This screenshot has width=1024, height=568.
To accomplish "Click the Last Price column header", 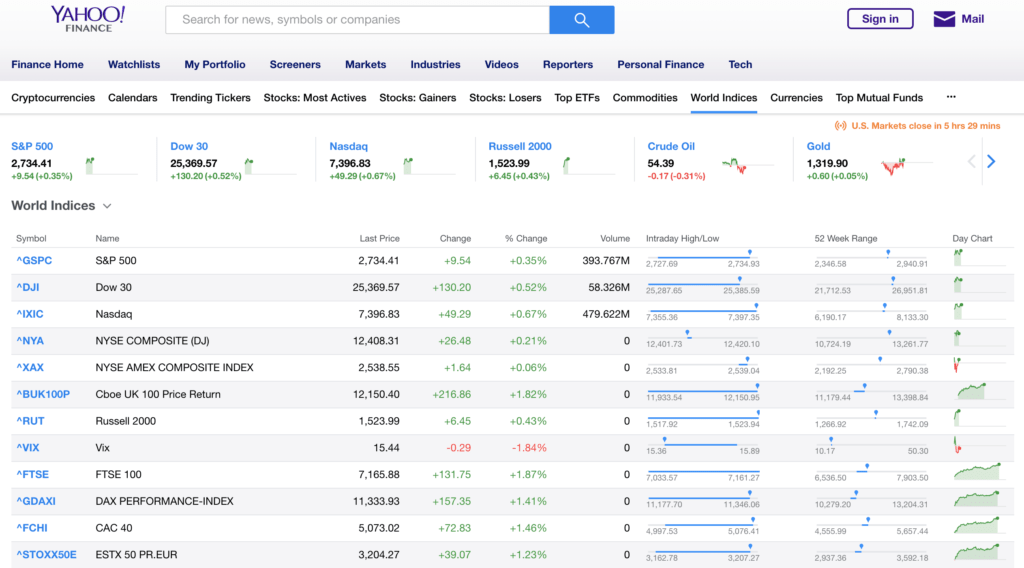I will click(379, 238).
